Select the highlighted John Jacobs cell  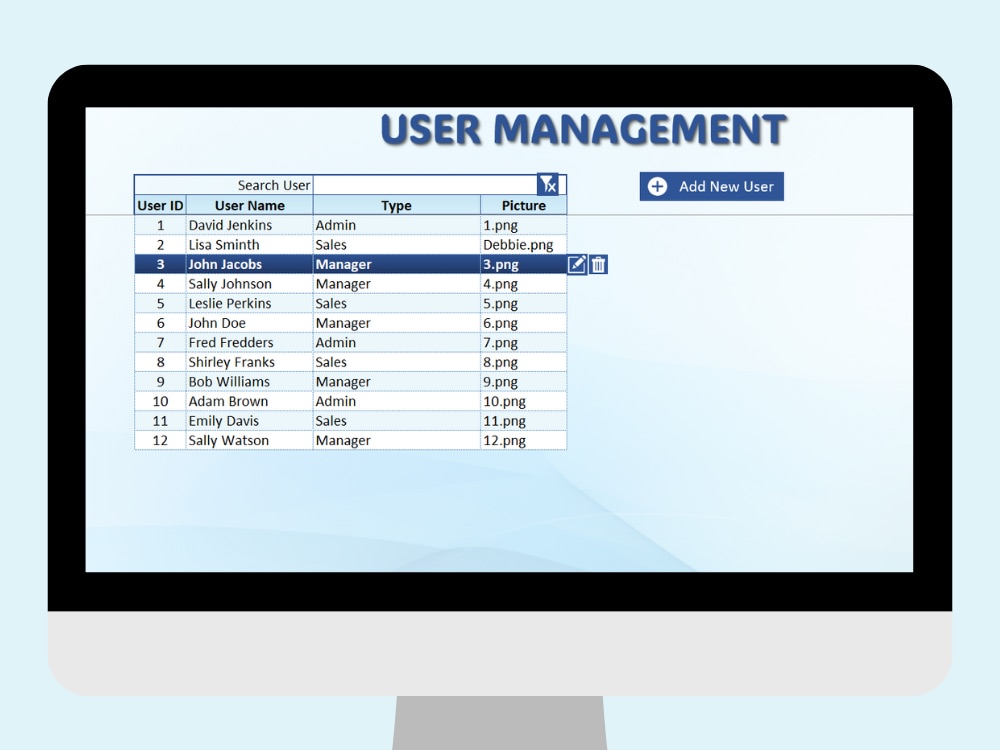coord(249,264)
